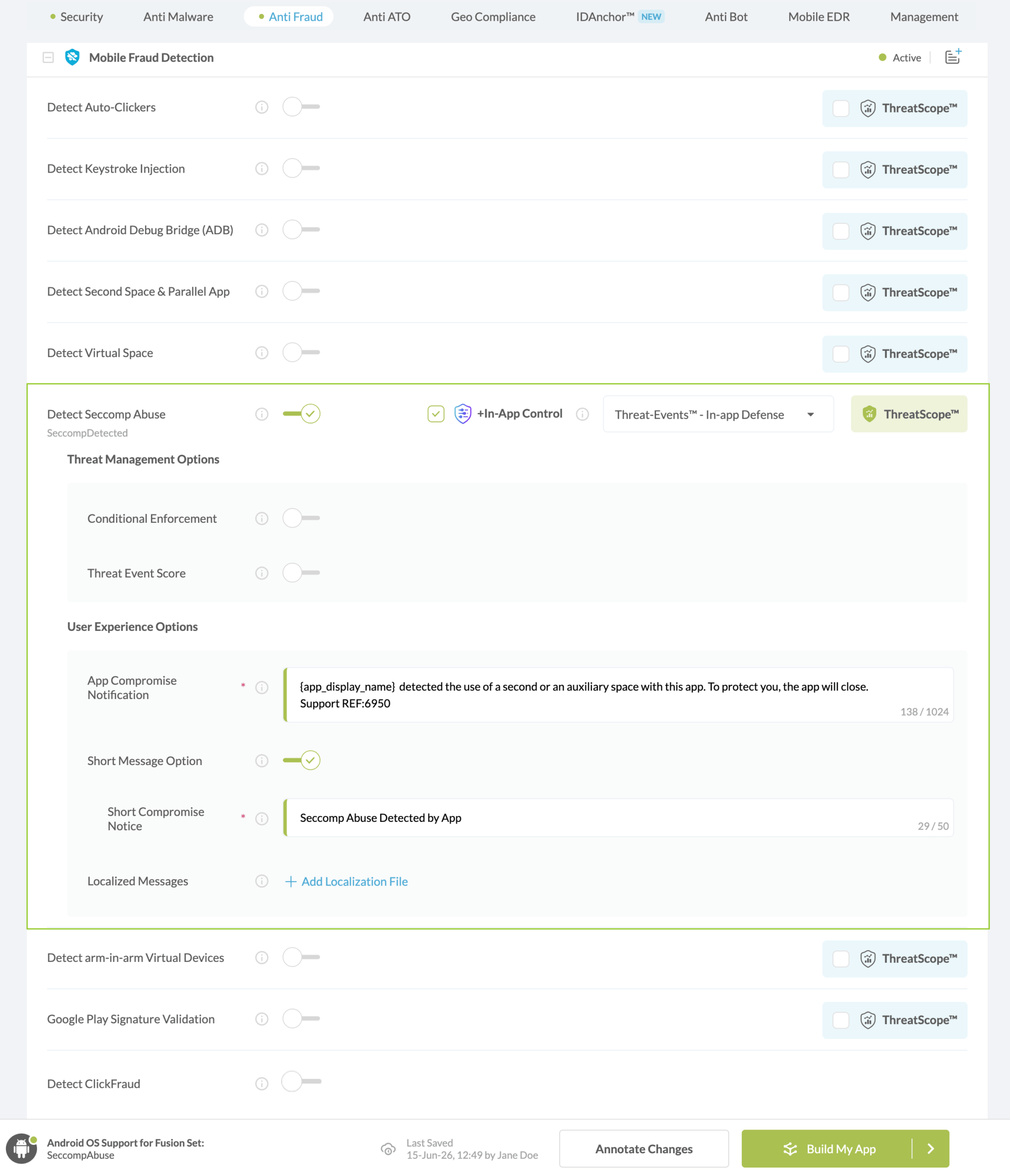The width and height of the screenshot is (1010, 1176).
Task: Turn on Detect Android Debug Bridge switch
Action: (x=301, y=229)
